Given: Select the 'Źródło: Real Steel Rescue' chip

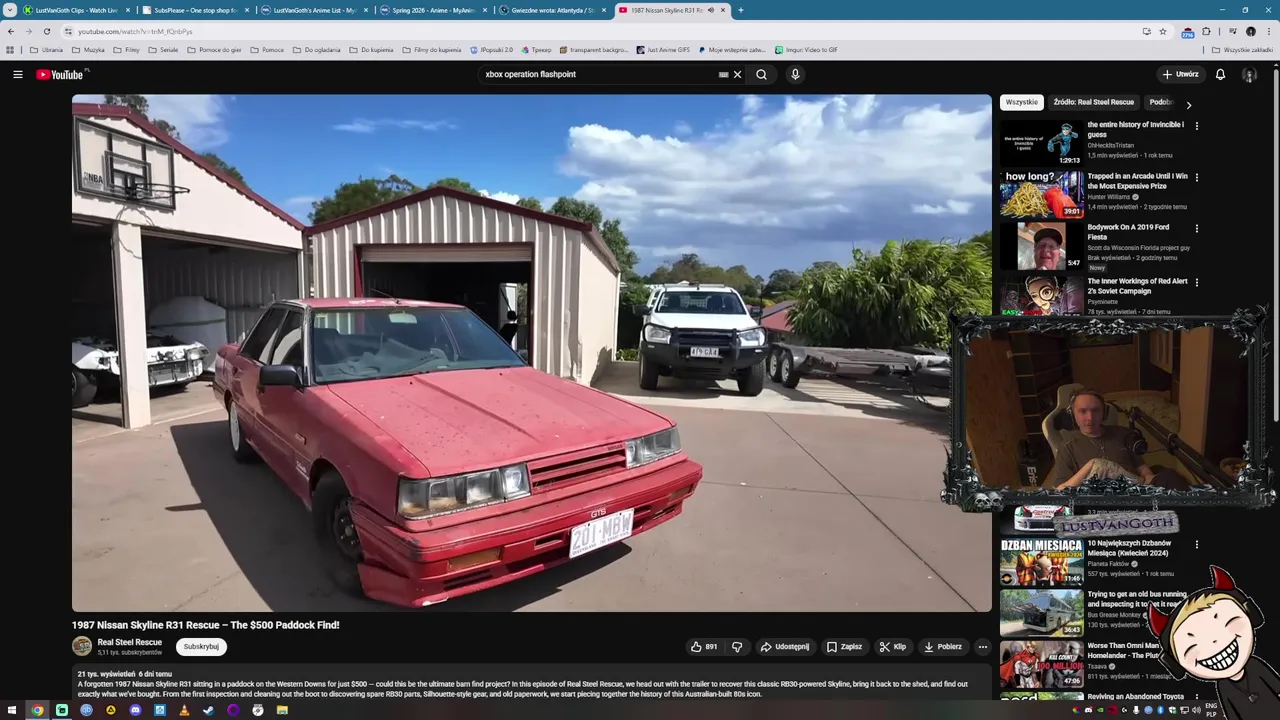Looking at the screenshot, I should (1093, 102).
